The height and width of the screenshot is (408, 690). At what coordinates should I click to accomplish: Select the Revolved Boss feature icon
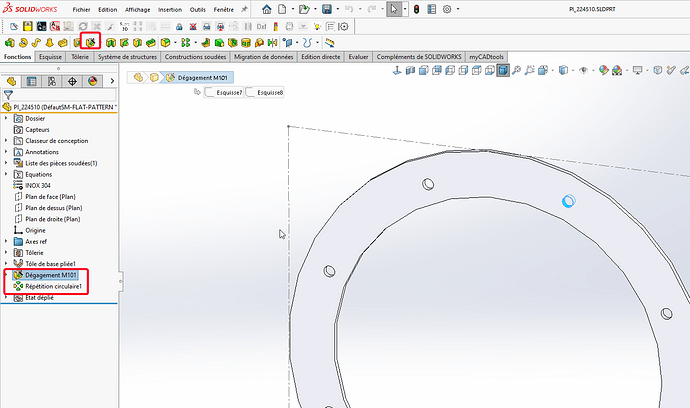(23, 43)
